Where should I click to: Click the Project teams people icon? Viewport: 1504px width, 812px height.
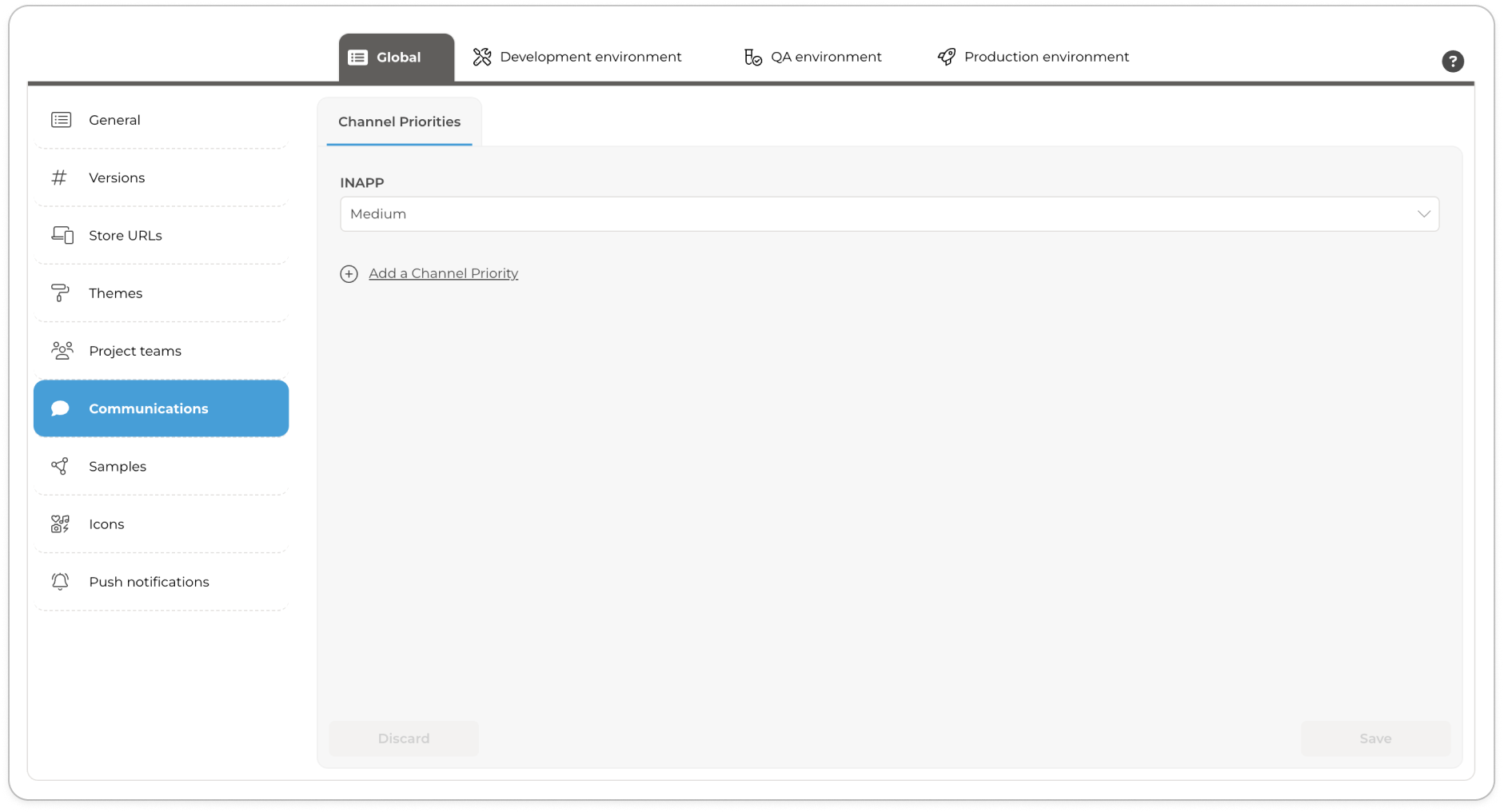62,351
